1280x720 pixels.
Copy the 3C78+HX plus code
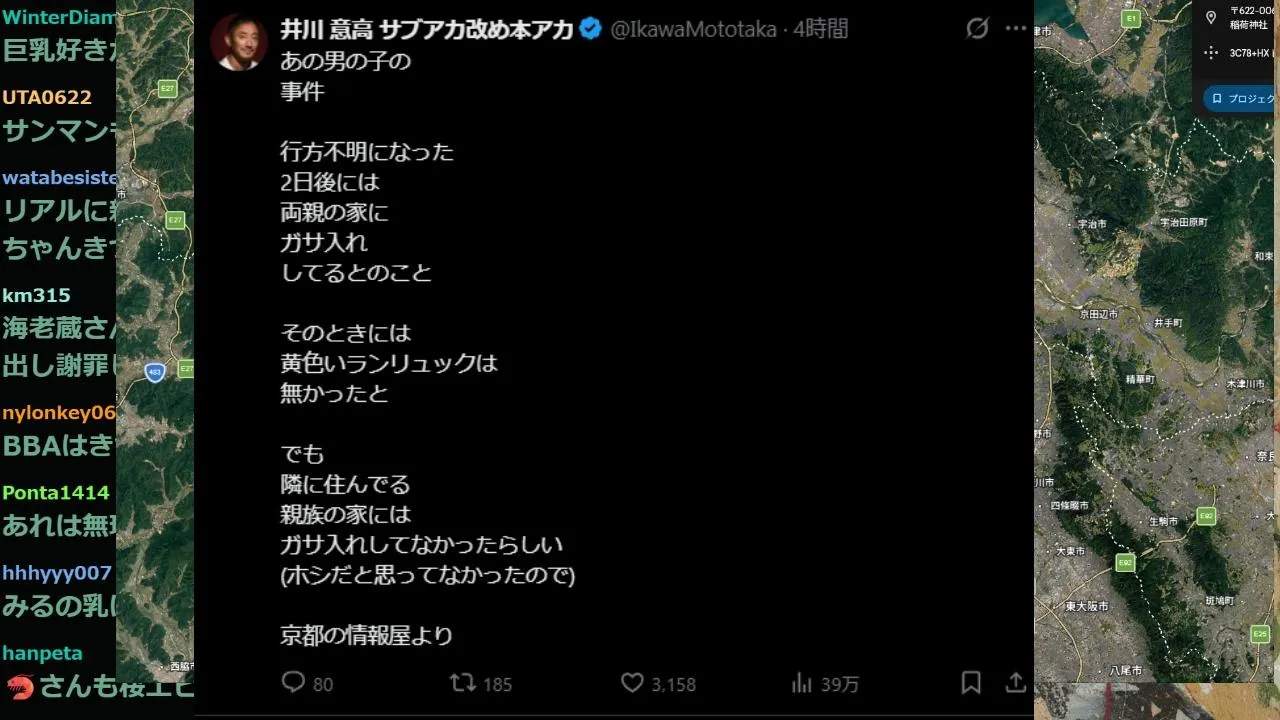1252,52
